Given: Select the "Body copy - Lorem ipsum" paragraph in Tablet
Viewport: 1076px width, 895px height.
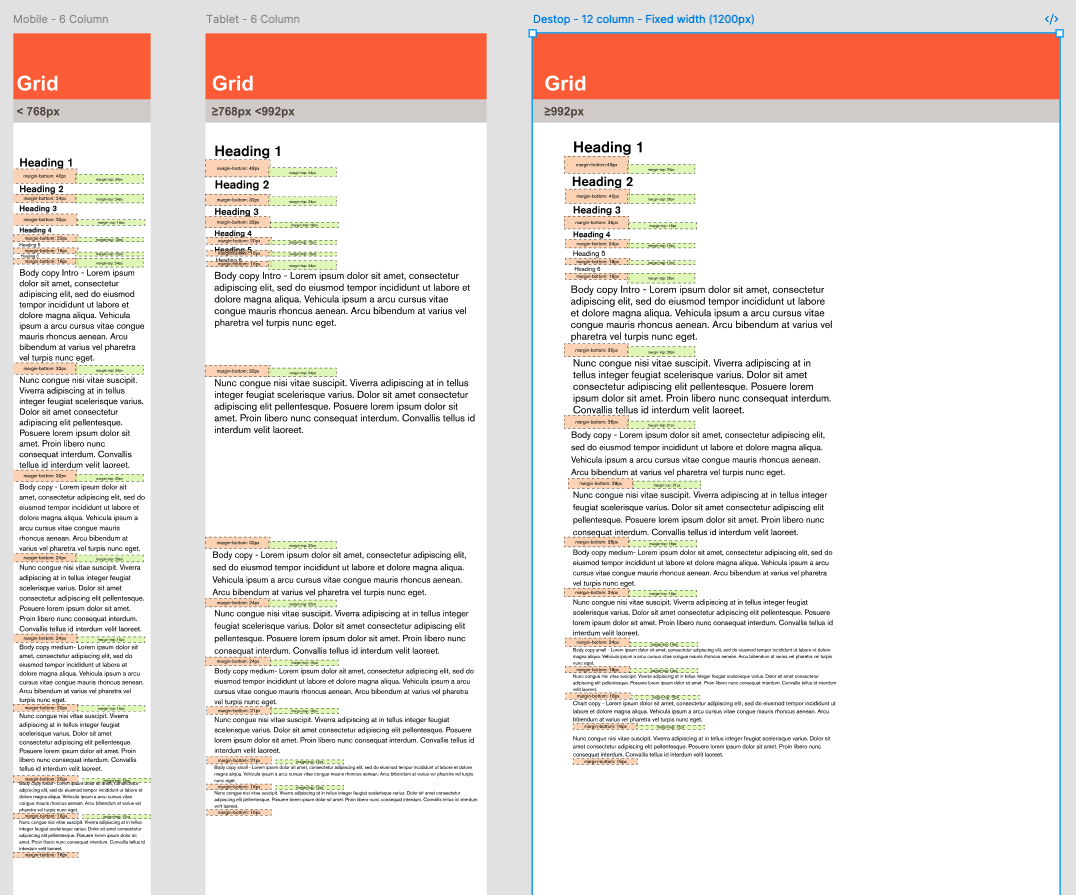Looking at the screenshot, I should click(340, 574).
